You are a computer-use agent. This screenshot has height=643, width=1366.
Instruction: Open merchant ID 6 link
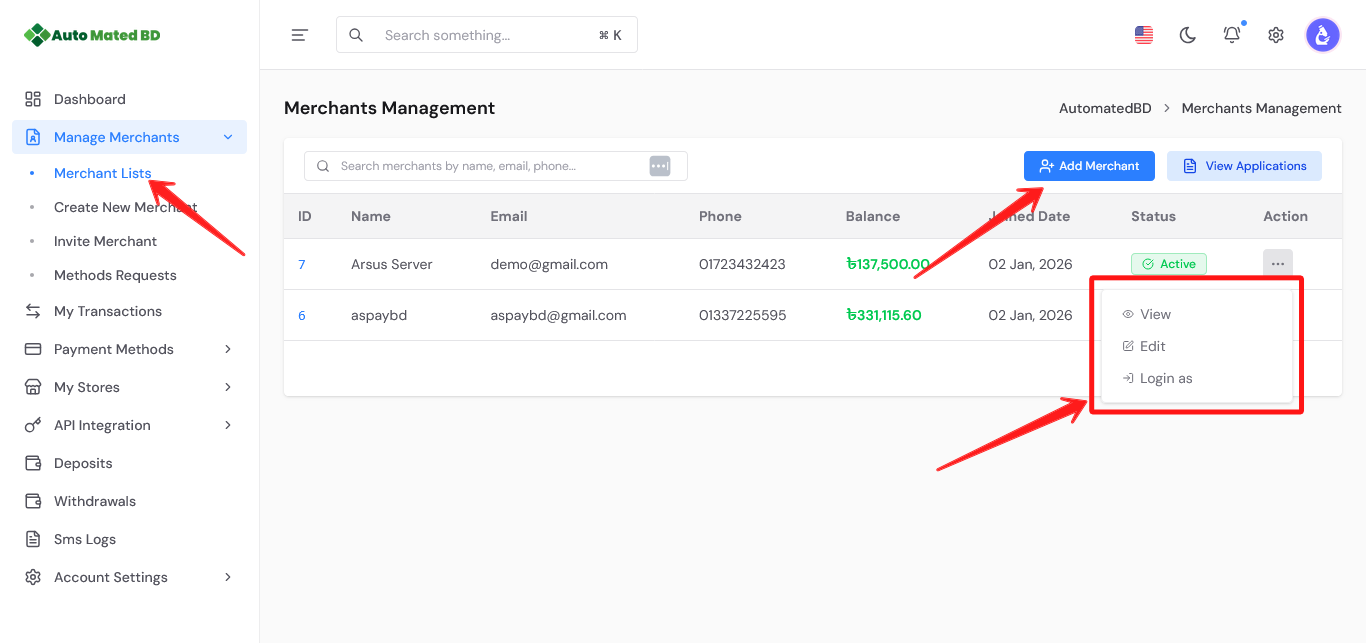pos(302,315)
